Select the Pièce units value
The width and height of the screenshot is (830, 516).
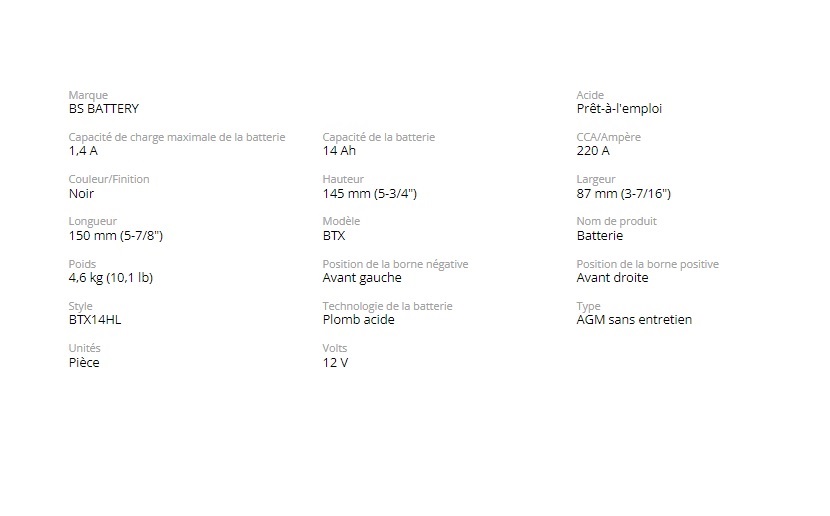(84, 363)
